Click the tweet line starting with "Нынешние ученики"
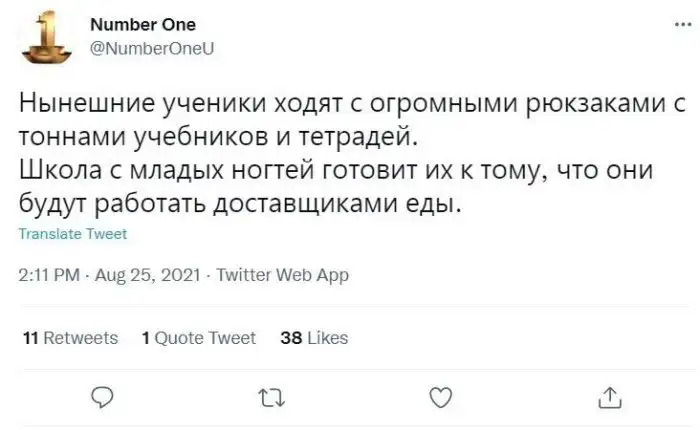Screen dimensions: 700x430 pyautogui.click(x=340, y=104)
